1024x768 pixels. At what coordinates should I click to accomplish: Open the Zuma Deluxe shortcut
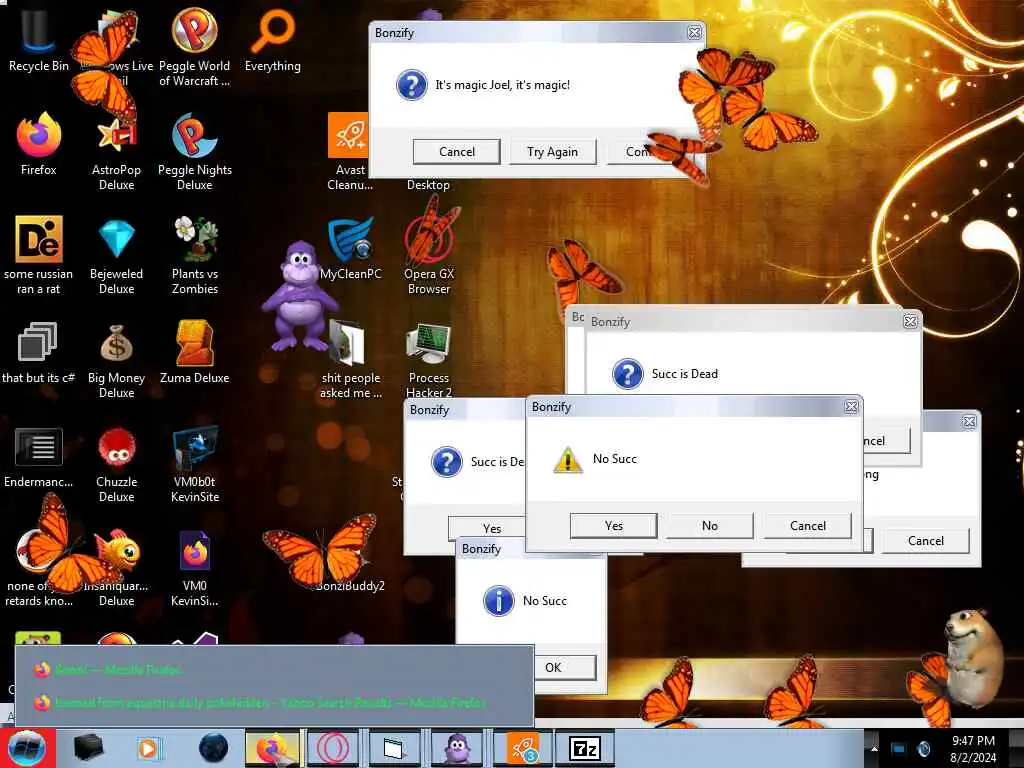195,351
